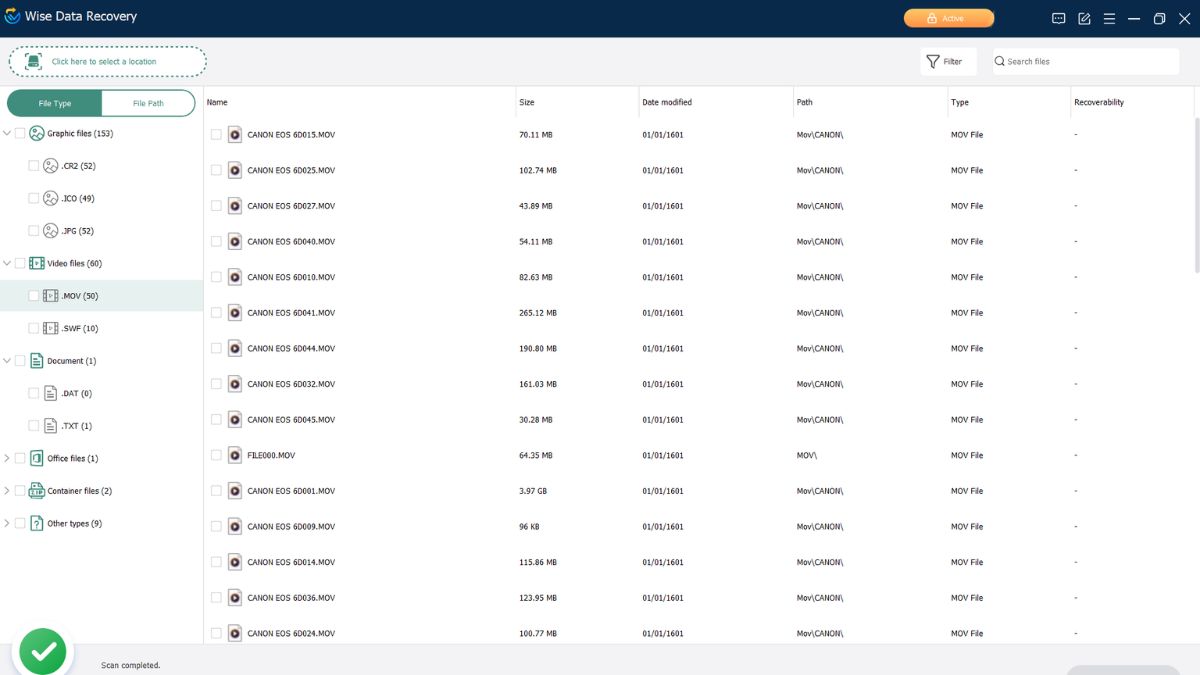Screen dimensions: 1200x675
Task: Click the Wise Data Recovery logo icon
Action: point(13,17)
